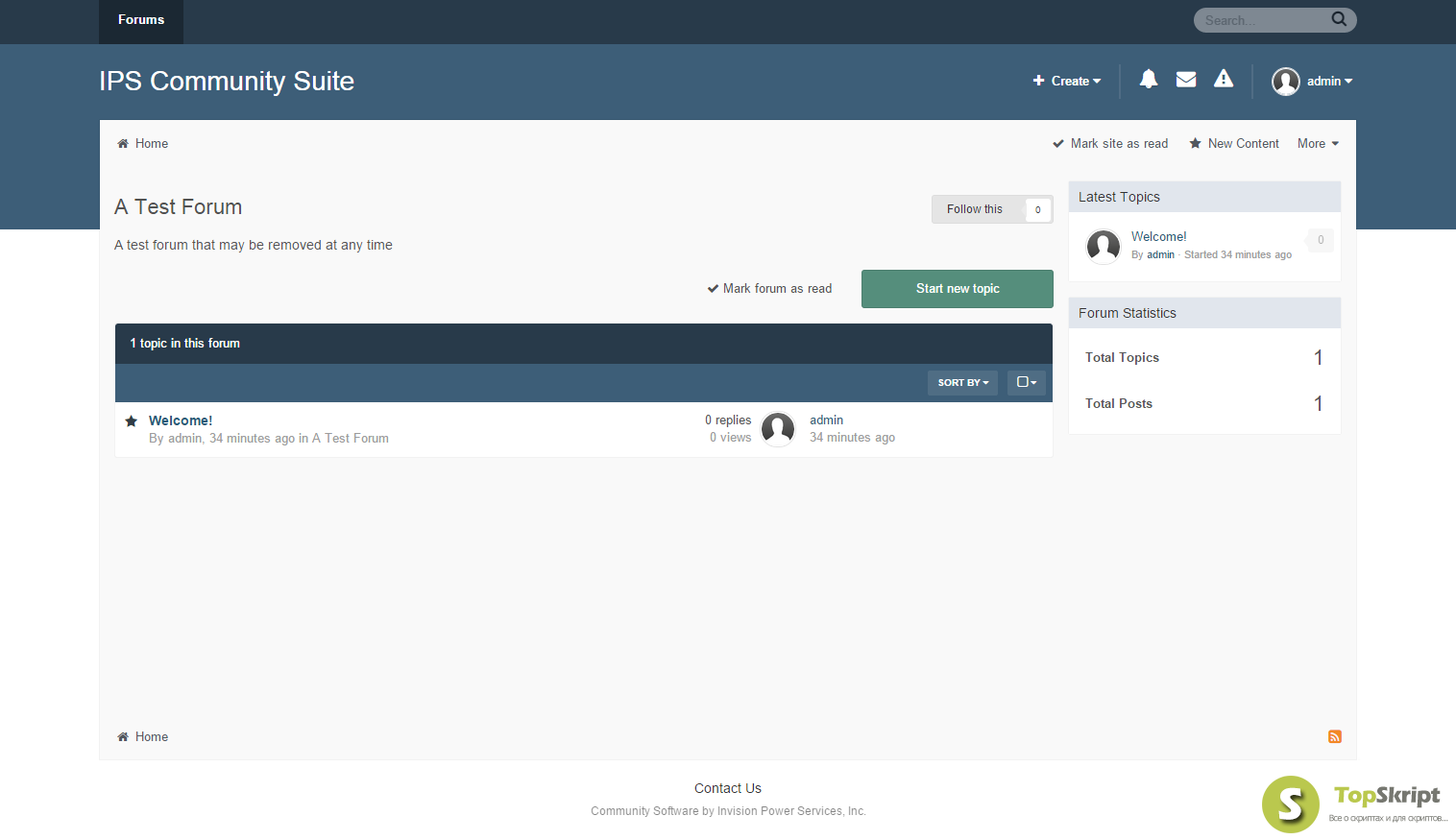
Task: Click Community Software by Invision link
Action: pyautogui.click(x=728, y=811)
